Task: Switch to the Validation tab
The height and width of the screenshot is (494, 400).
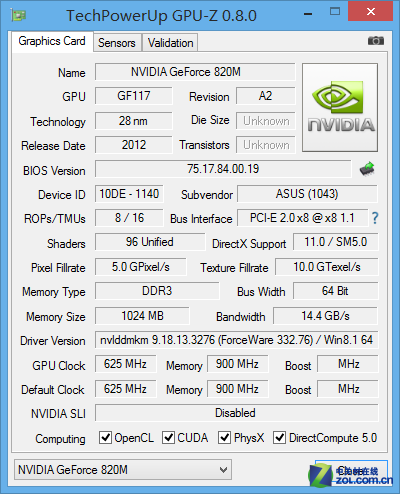Action: [170, 43]
